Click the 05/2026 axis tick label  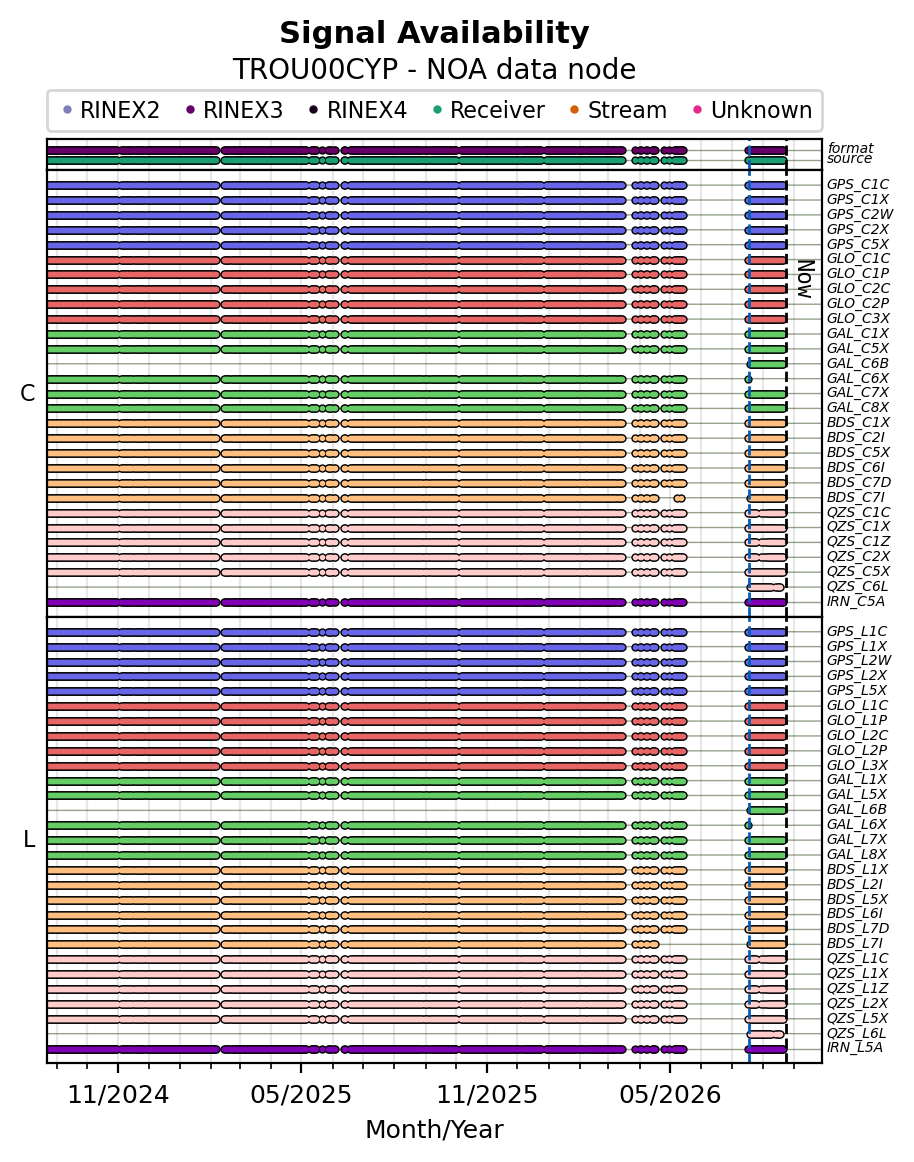click(670, 1095)
